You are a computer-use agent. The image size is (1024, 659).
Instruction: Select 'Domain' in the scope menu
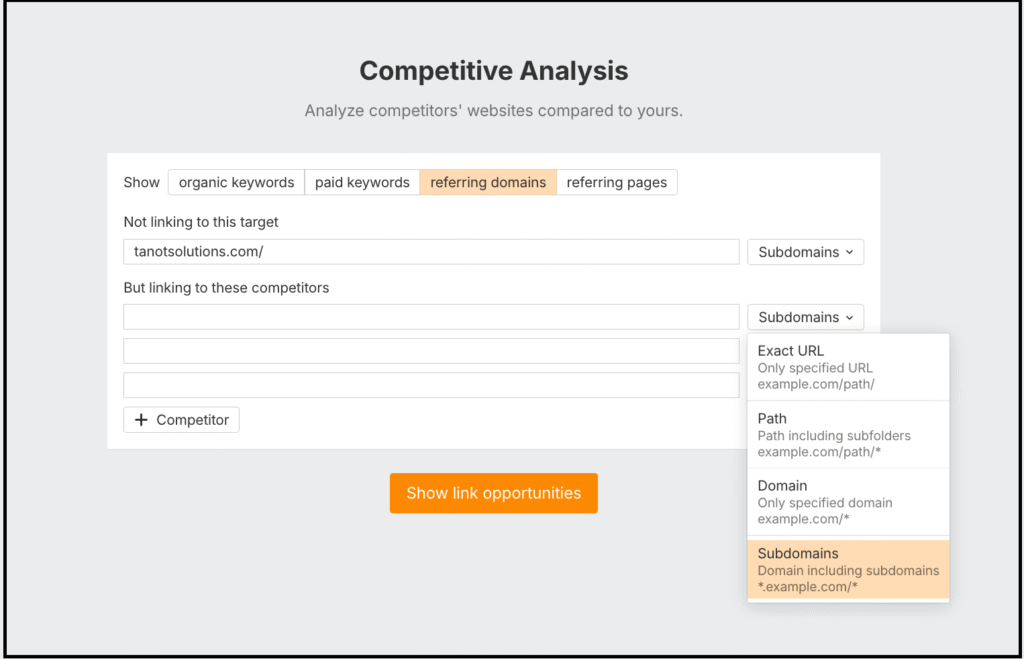[848, 501]
